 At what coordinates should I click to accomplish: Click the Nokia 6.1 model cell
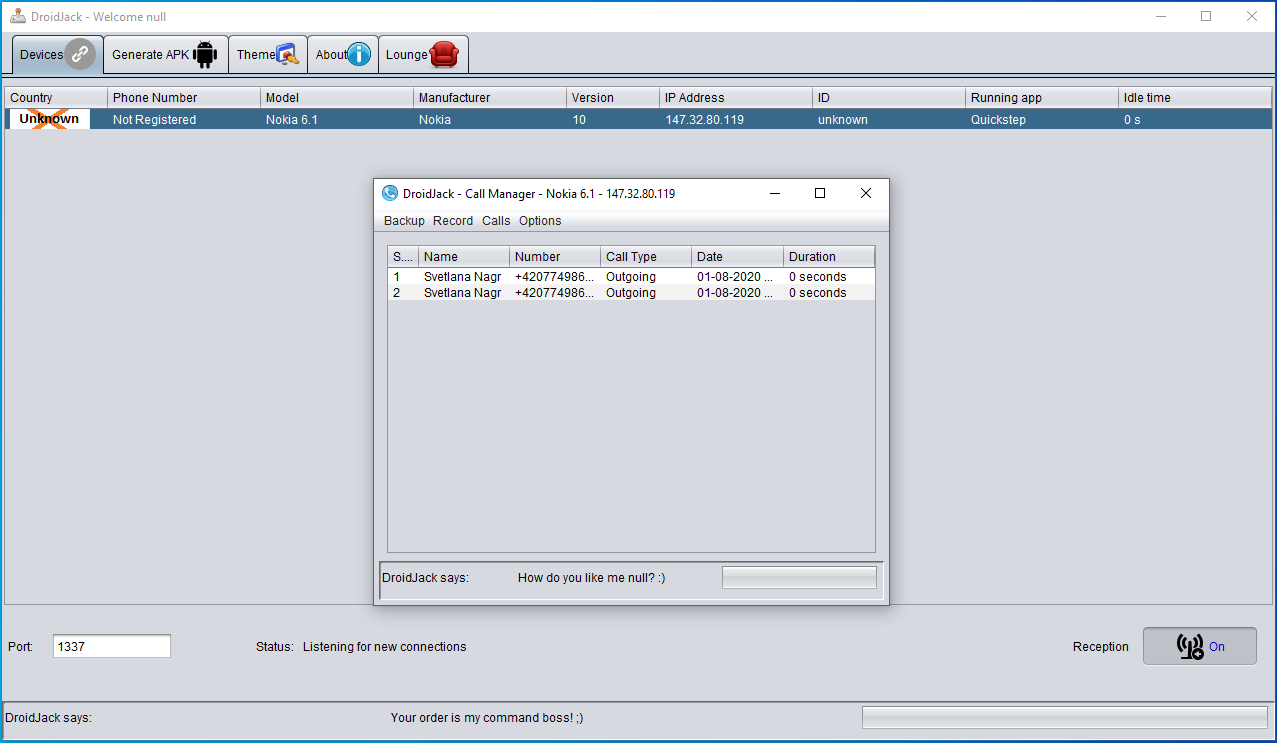[x=337, y=119]
